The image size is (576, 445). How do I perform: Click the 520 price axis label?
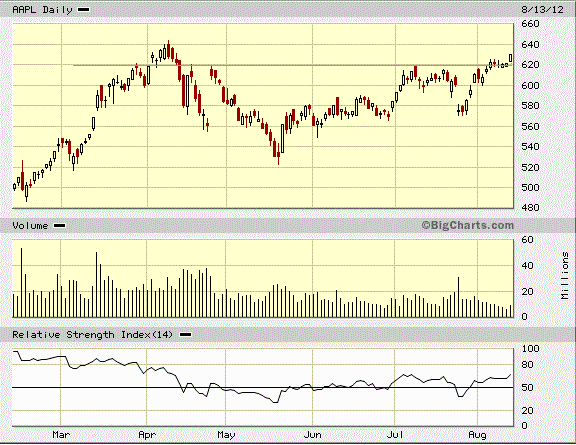pyautogui.click(x=530, y=167)
